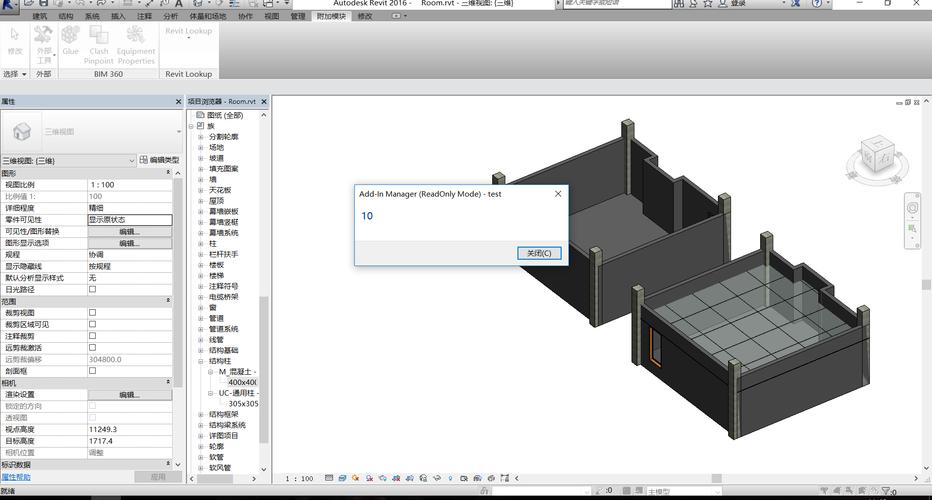932x500 pixels.
Task: Enable the 日光路径 sun path checkbox
Action: pos(93,289)
